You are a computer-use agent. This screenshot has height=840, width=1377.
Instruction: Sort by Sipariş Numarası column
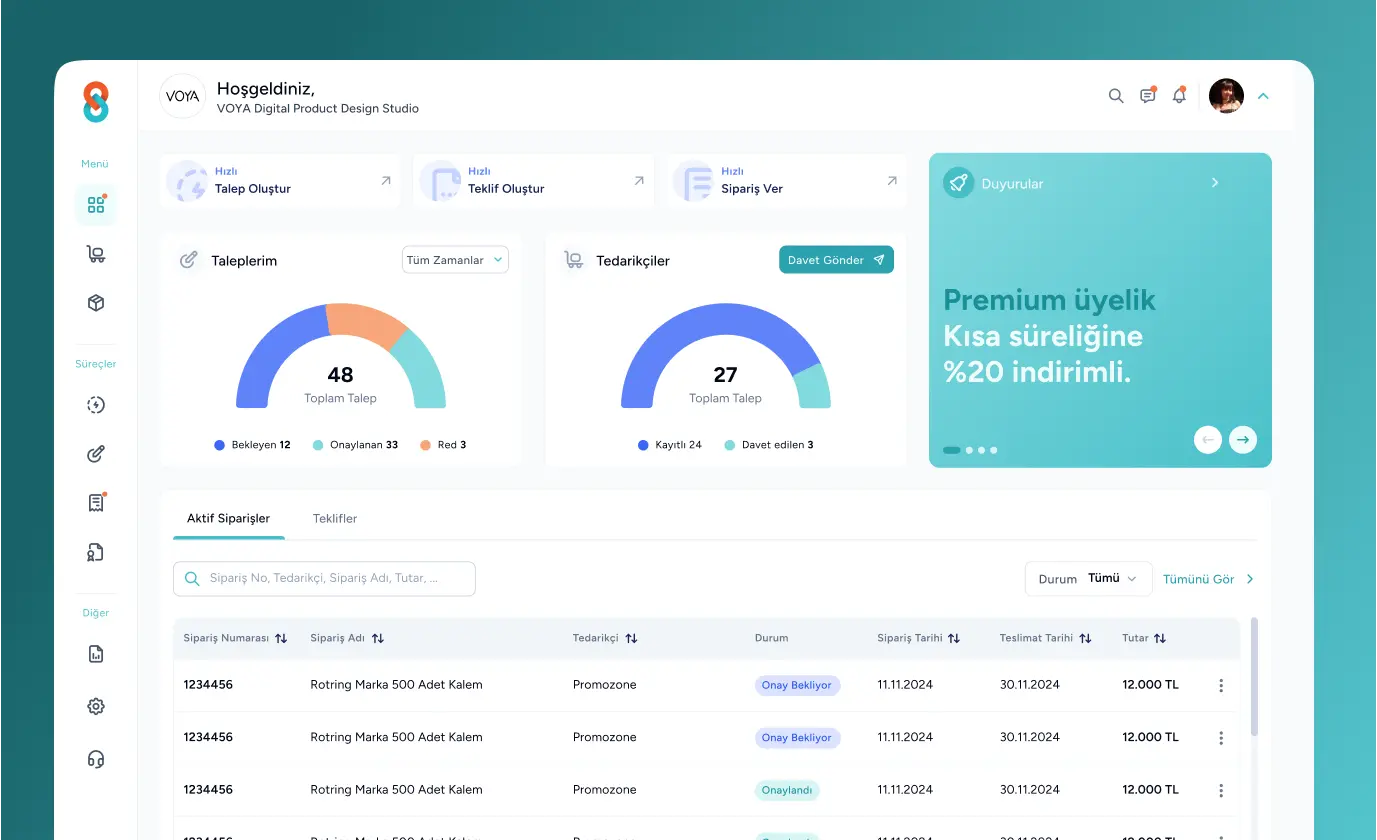click(x=281, y=638)
